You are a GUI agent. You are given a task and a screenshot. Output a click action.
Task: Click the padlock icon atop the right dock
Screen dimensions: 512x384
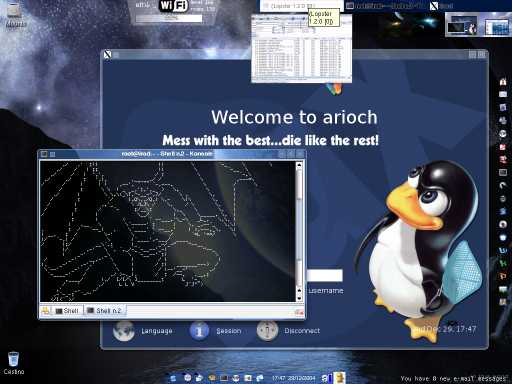coord(503,81)
